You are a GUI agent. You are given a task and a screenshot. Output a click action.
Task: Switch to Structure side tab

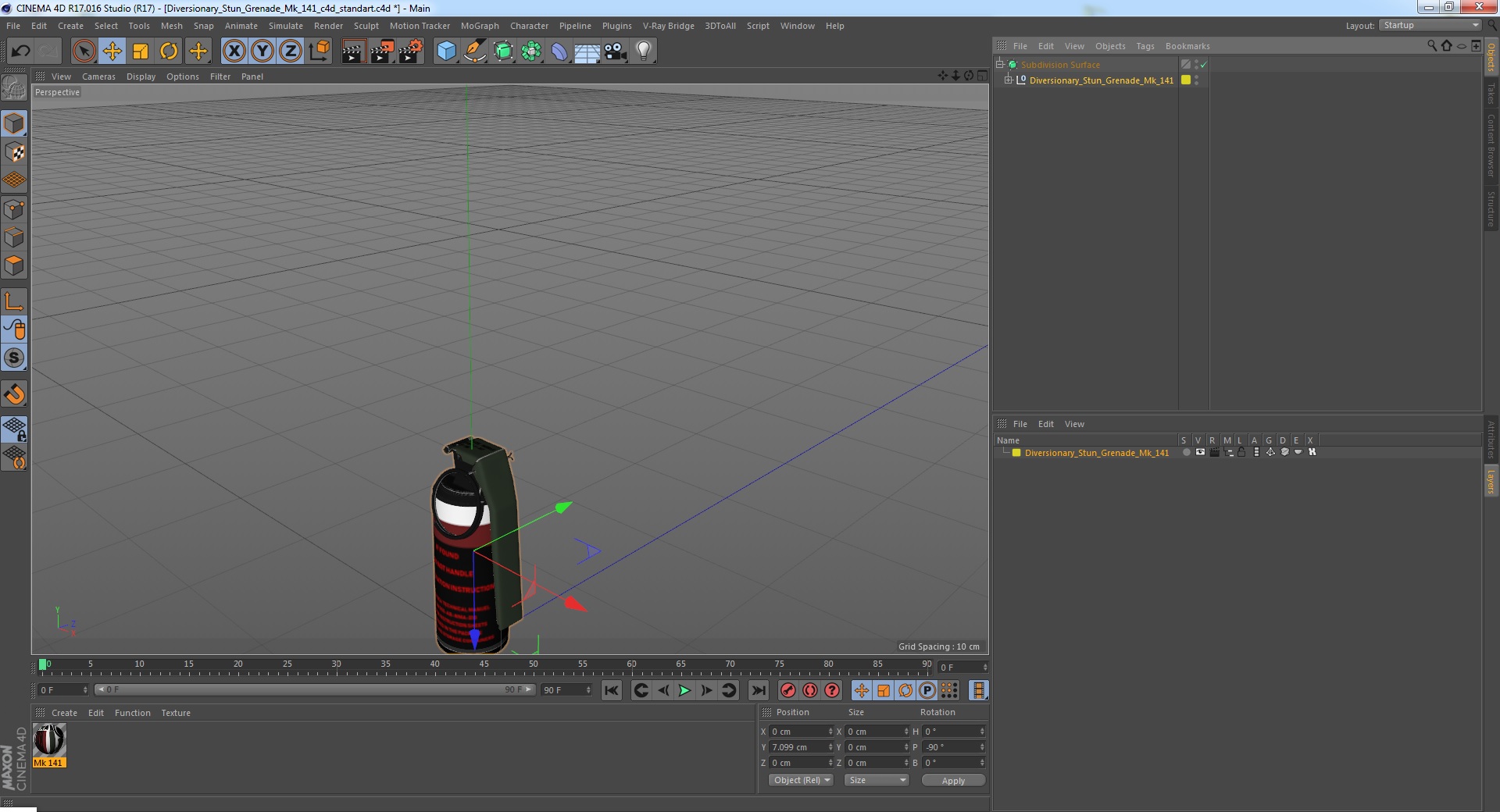1491,208
